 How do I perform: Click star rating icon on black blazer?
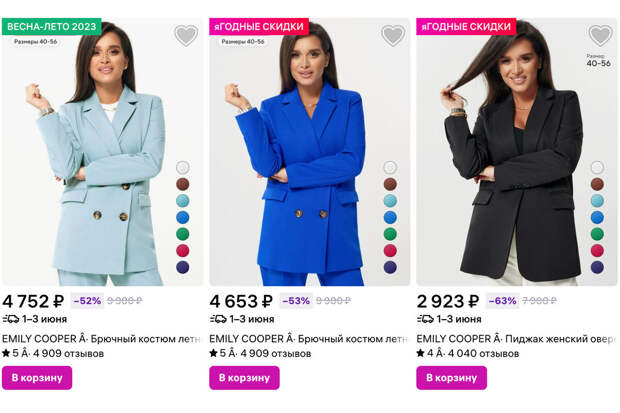421,353
